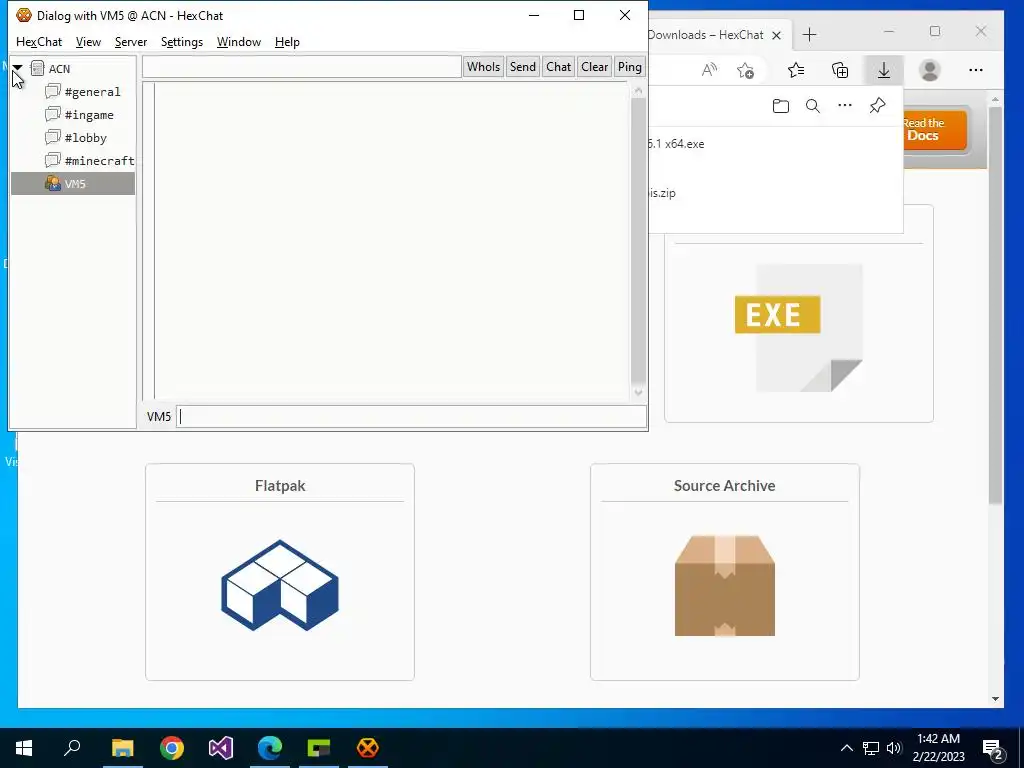This screenshot has height=768, width=1024.
Task: Open Visual Studio from taskbar
Action: pos(221,748)
